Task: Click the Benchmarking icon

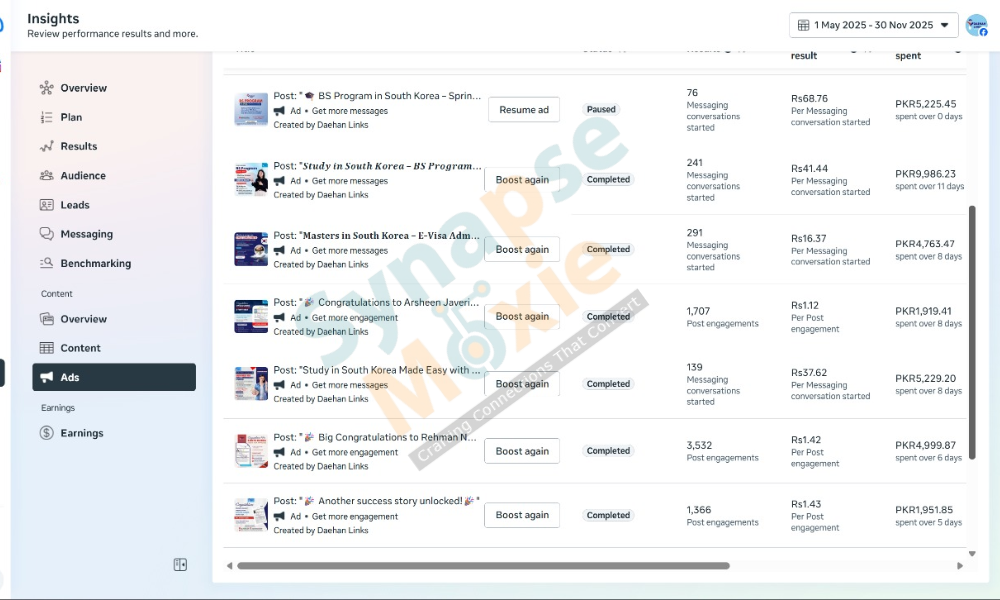Action: [46, 264]
